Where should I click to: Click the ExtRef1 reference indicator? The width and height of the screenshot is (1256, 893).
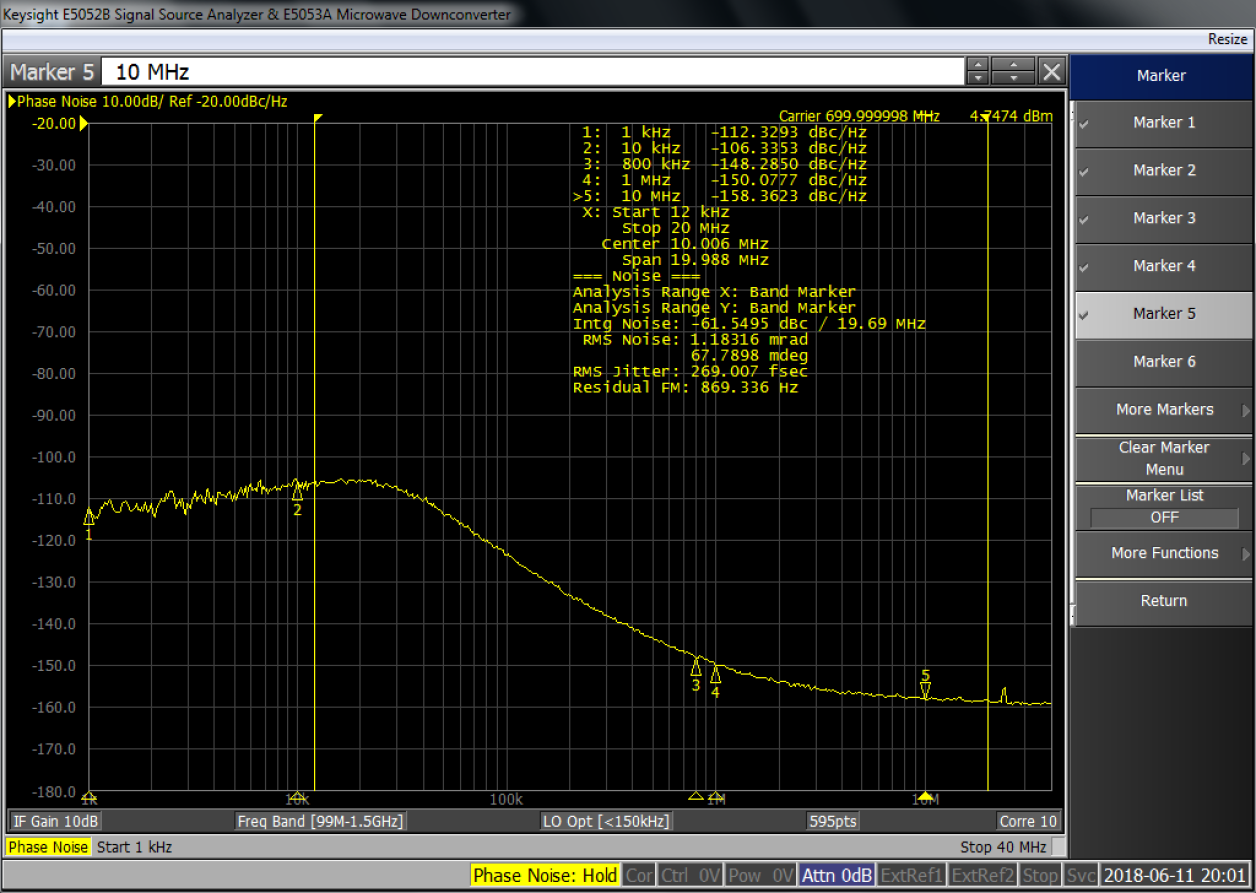(911, 874)
